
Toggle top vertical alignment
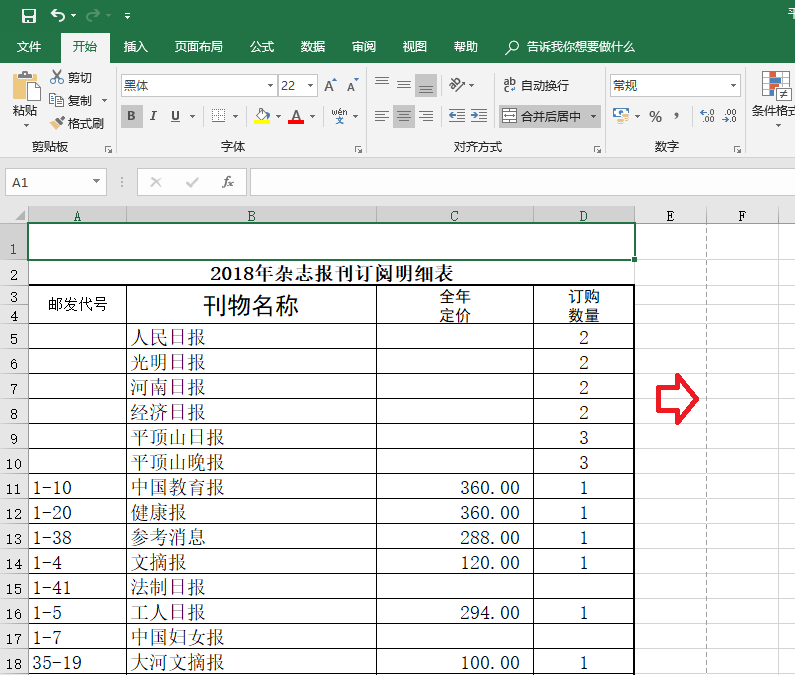tap(382, 84)
